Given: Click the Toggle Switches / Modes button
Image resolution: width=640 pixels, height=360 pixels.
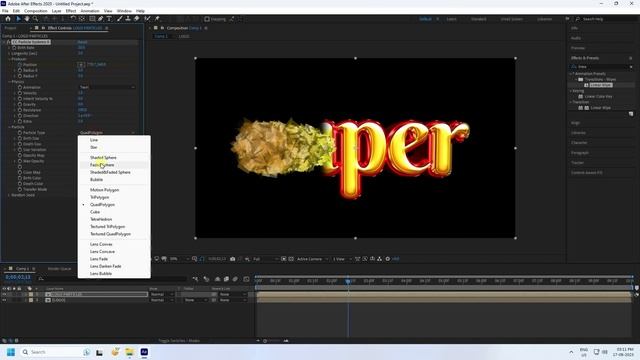Looking at the screenshot, I should pyautogui.click(x=179, y=340).
